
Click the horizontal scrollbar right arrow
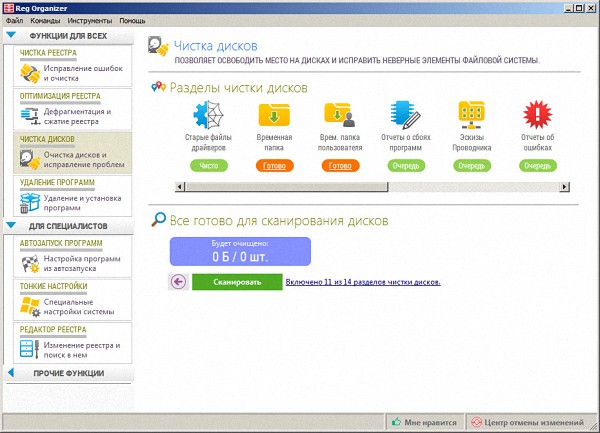[566, 186]
